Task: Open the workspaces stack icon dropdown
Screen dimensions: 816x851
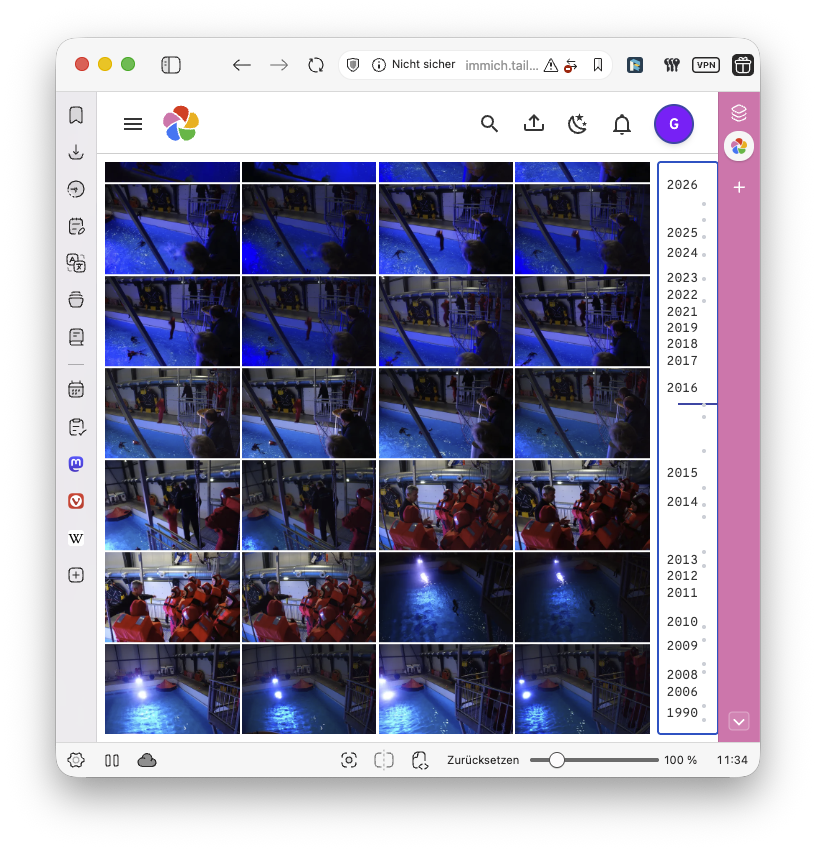Action: coord(739,112)
